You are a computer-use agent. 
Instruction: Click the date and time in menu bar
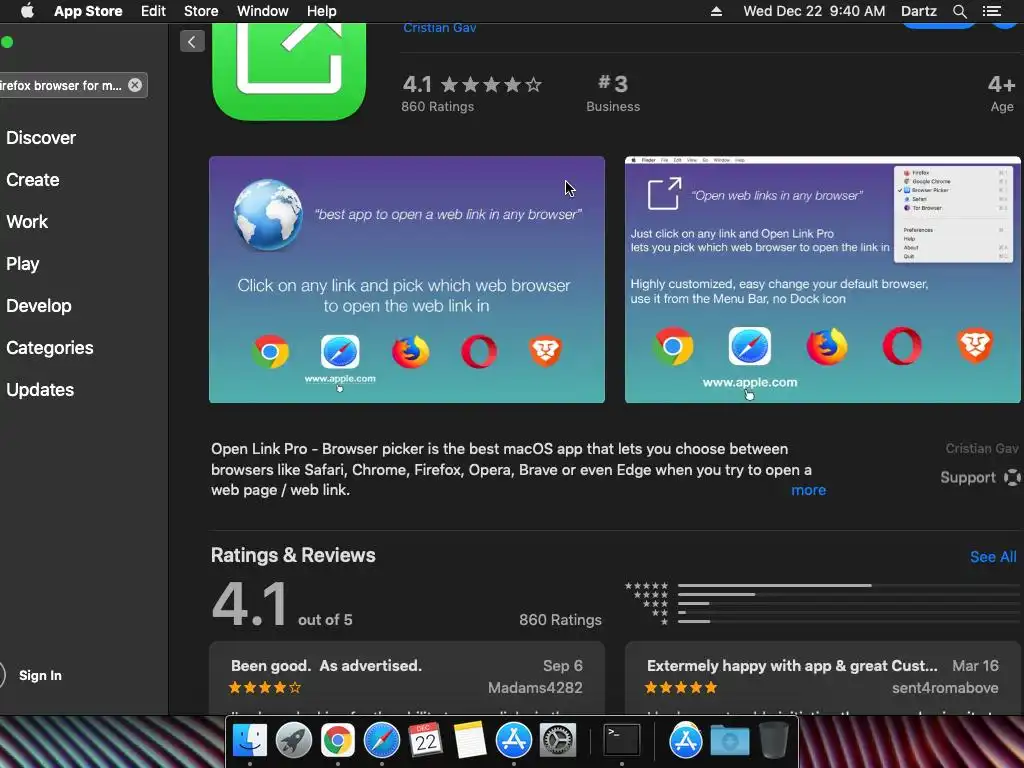pos(814,11)
